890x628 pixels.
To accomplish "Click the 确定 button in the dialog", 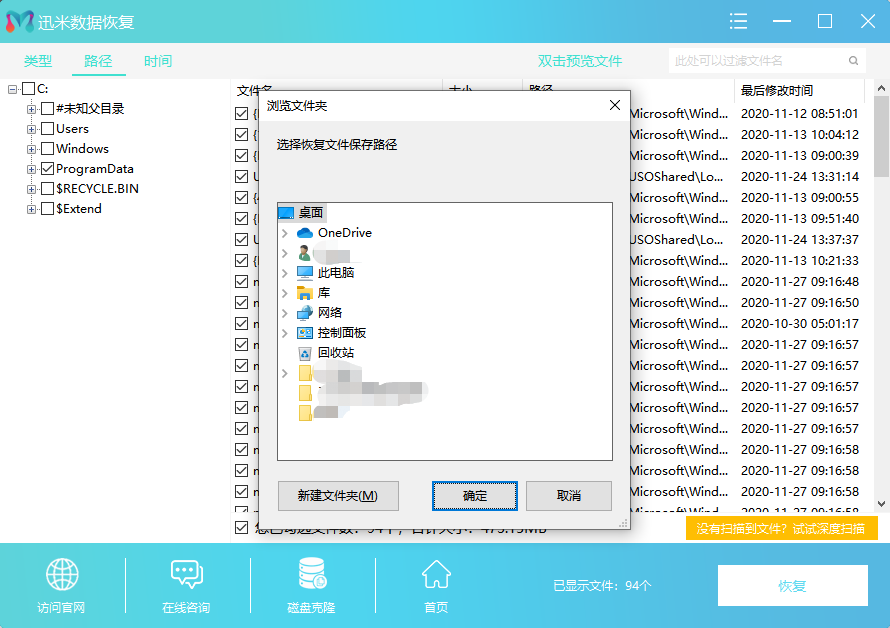I will tap(474, 496).
